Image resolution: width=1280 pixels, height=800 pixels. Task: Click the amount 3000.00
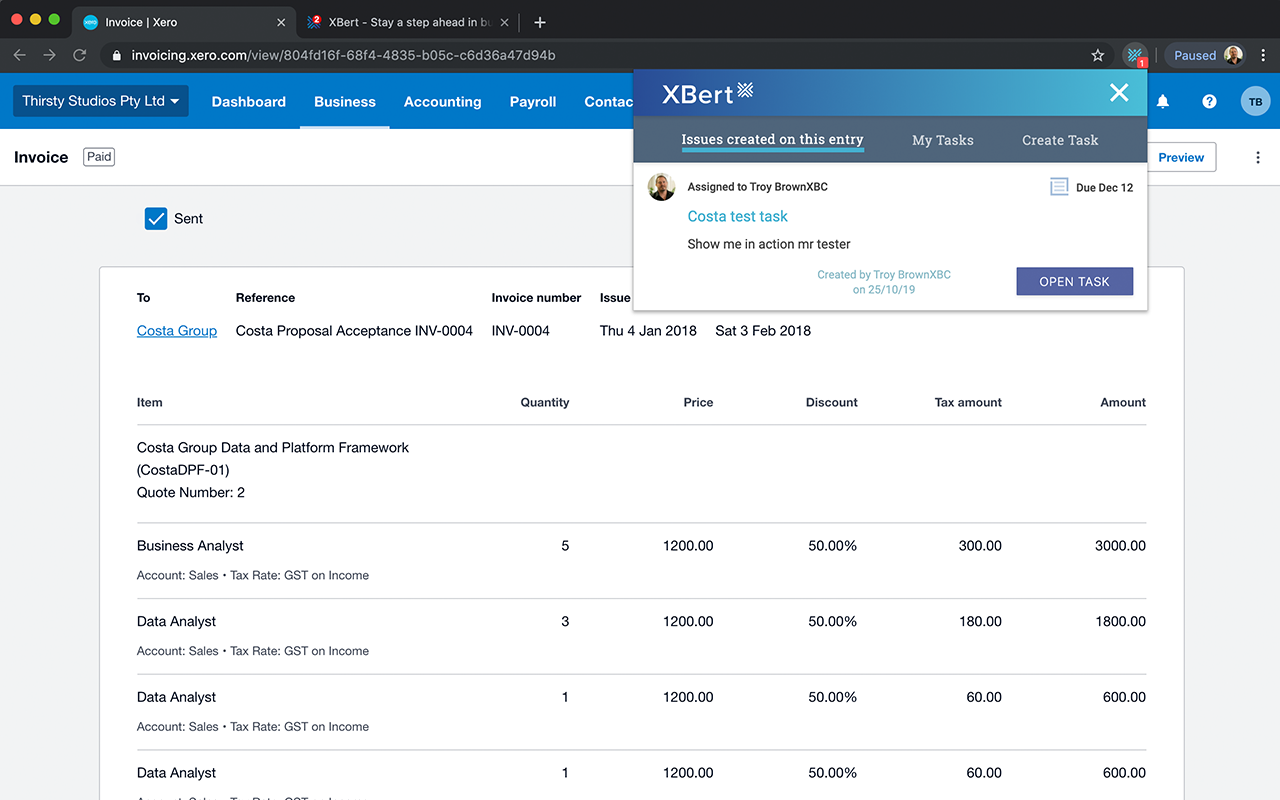coord(1120,546)
